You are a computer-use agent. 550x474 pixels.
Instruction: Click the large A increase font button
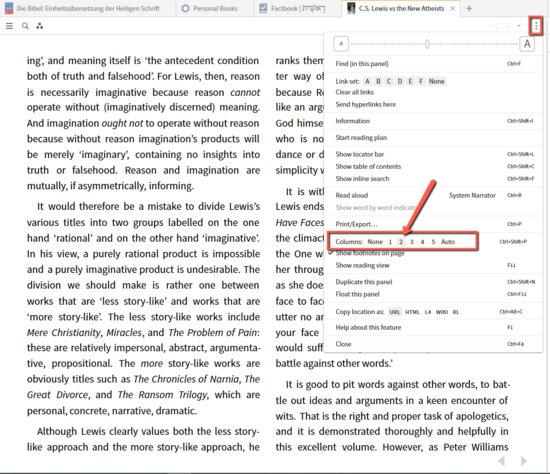tap(527, 44)
